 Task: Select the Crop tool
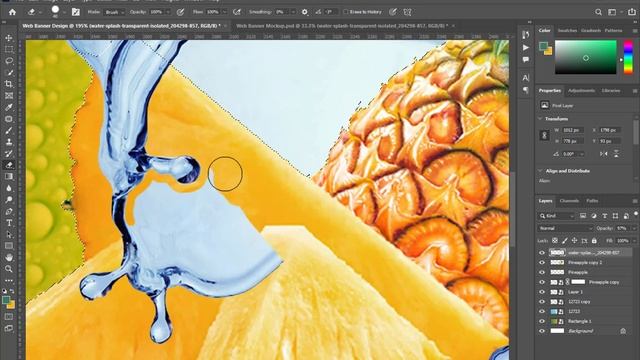click(9, 84)
